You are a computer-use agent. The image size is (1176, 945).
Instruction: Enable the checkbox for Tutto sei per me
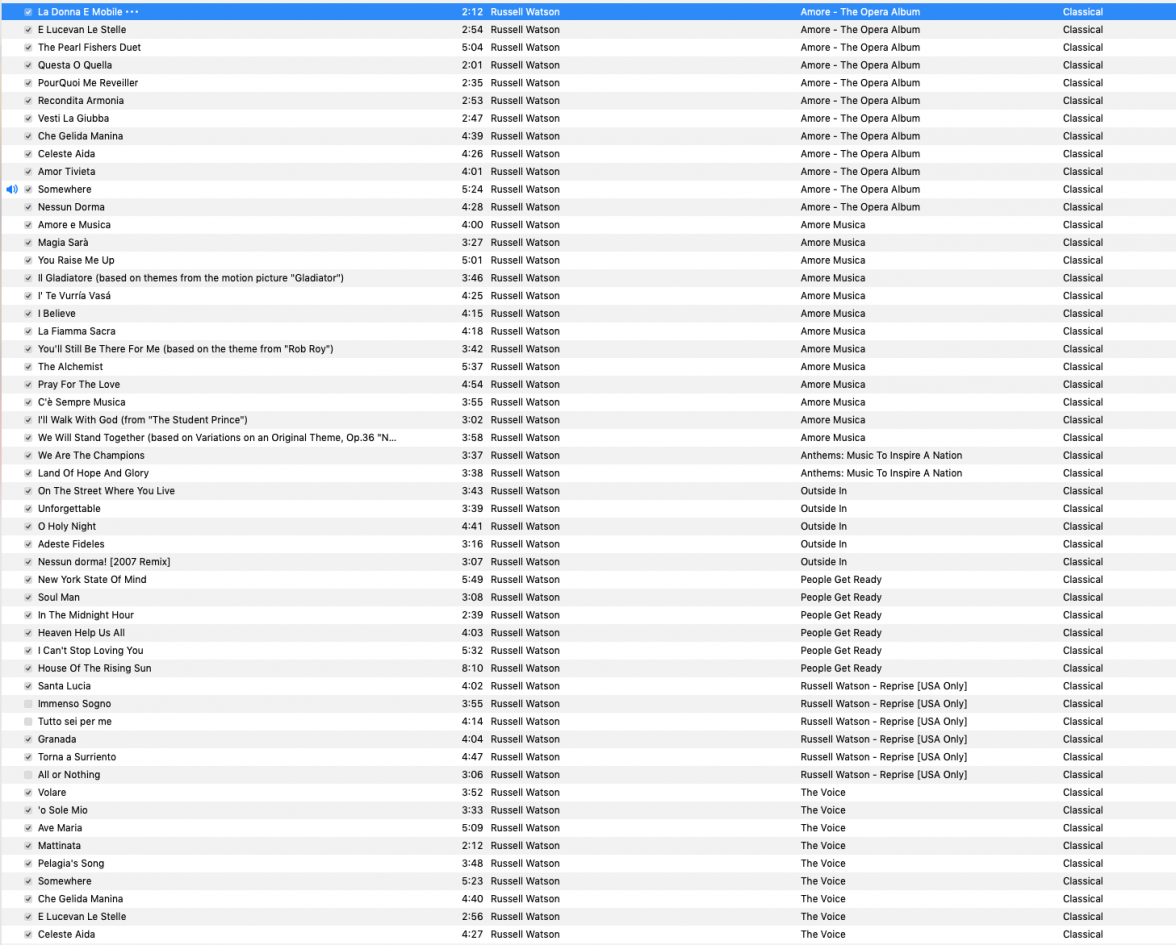(x=28, y=721)
